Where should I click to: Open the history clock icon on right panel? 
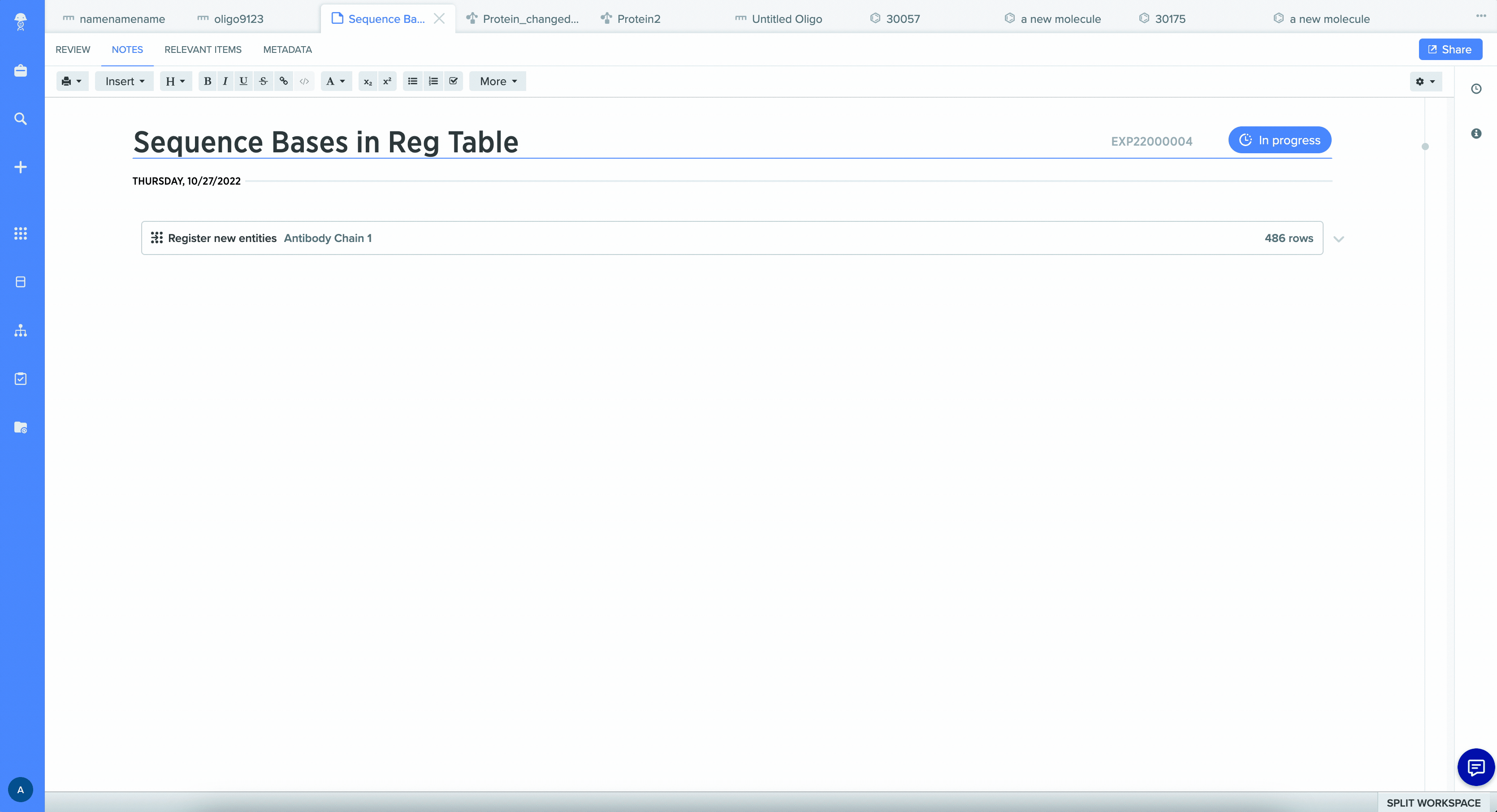(x=1476, y=89)
